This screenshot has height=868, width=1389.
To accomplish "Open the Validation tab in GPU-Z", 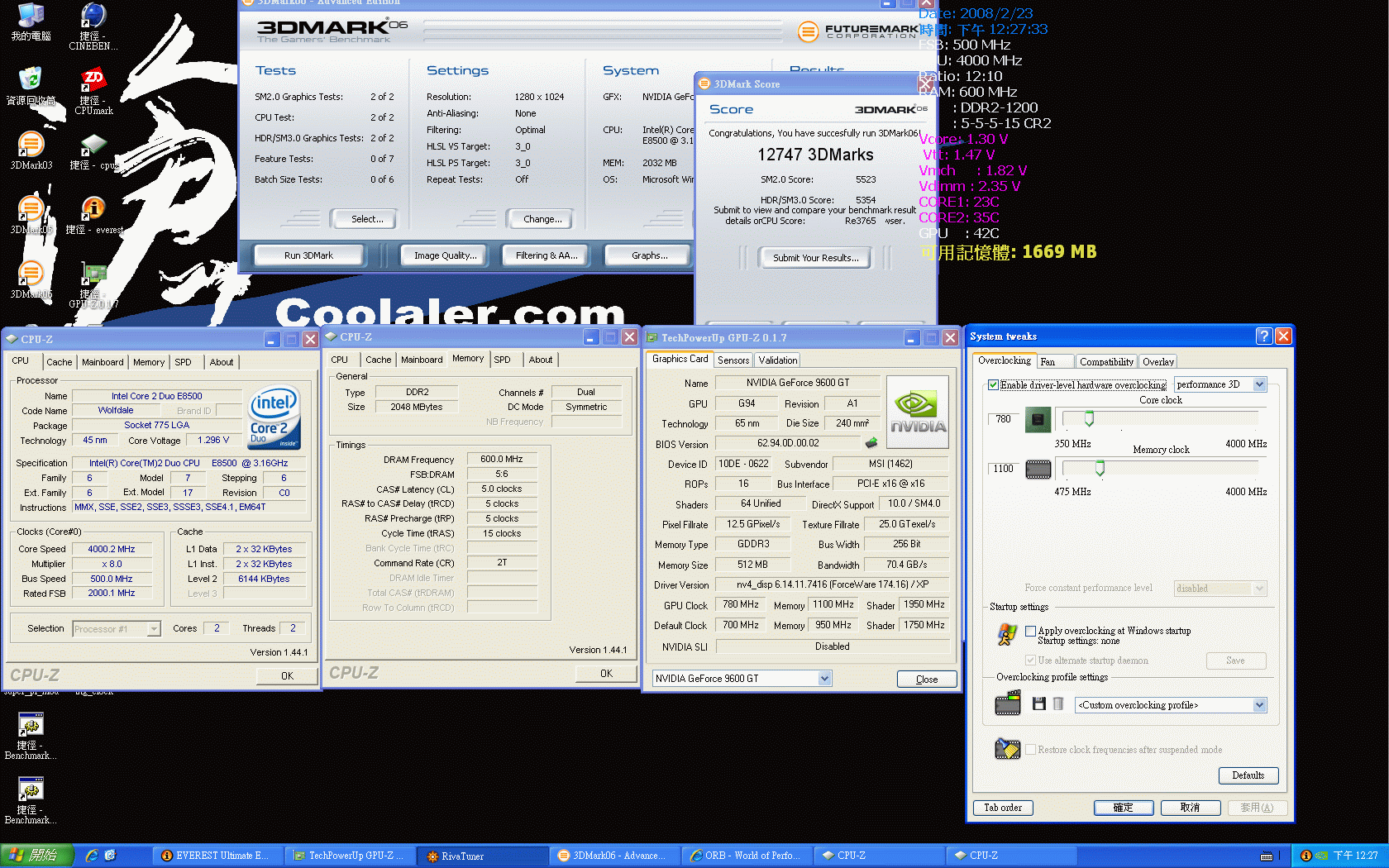I will tap(777, 360).
